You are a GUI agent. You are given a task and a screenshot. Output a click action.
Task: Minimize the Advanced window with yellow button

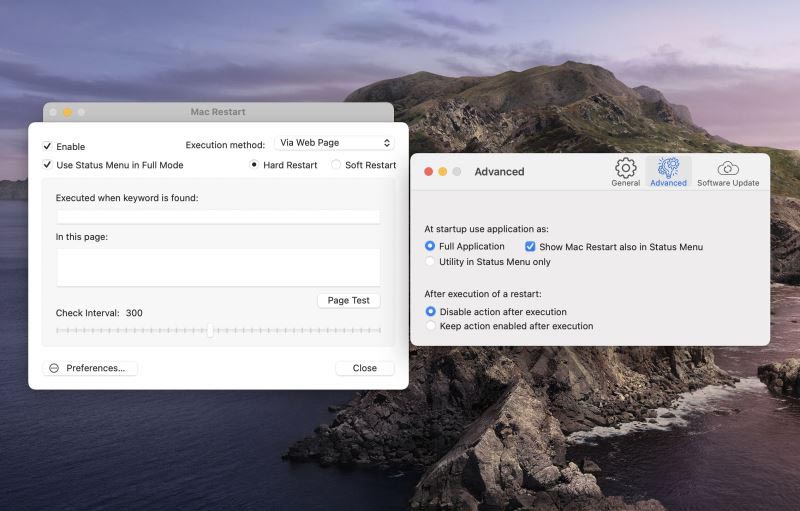(443, 172)
